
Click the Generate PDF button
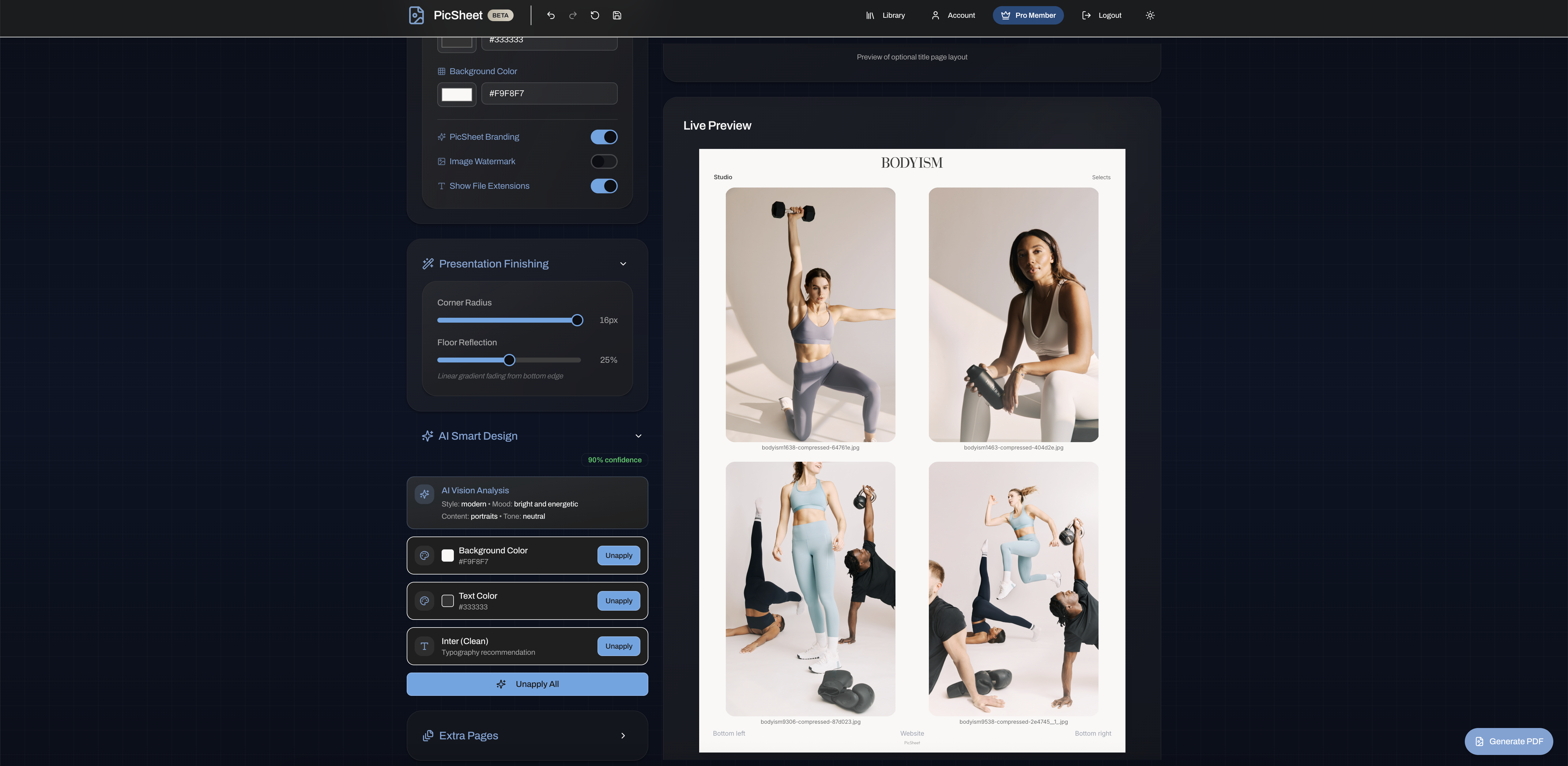coord(1508,742)
